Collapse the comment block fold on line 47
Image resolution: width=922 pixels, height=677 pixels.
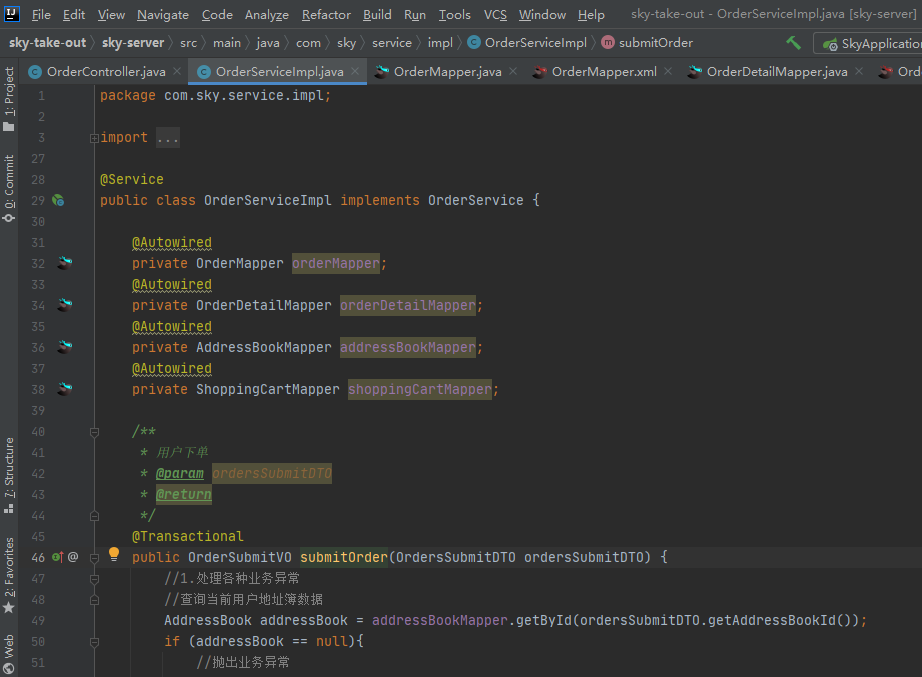(94, 579)
